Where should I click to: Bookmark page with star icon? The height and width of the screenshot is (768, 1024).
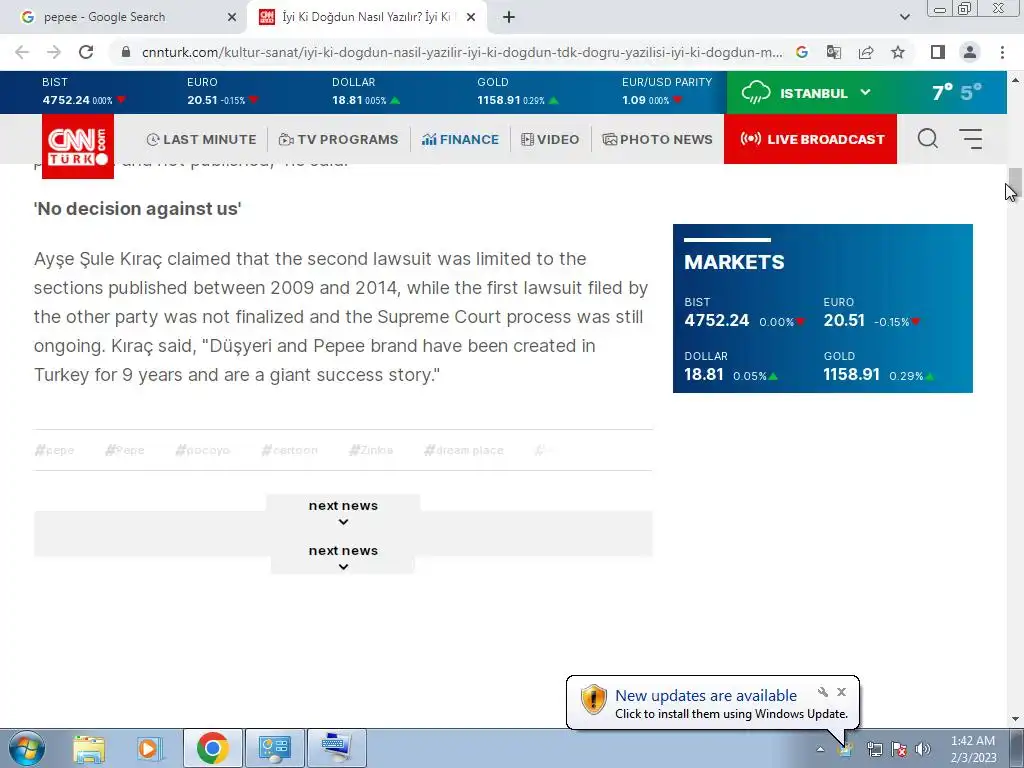tap(898, 52)
